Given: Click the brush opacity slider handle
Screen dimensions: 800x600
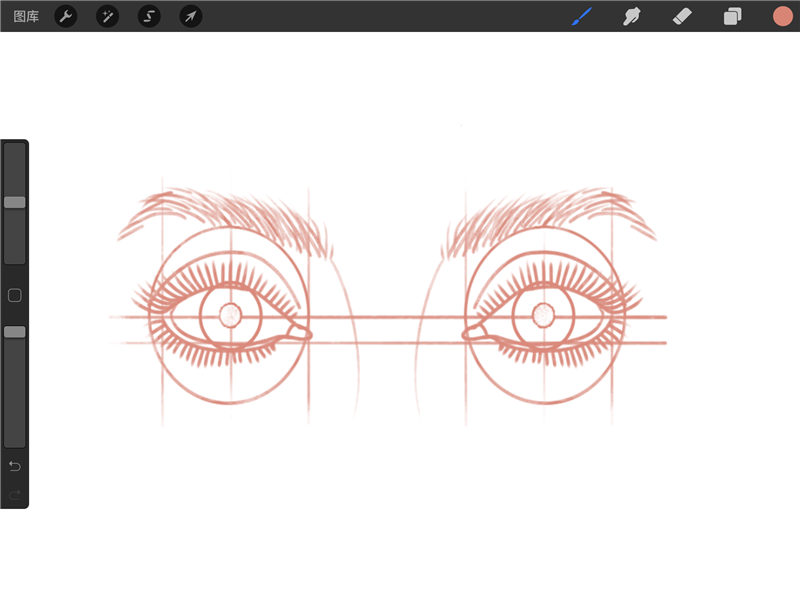Looking at the screenshot, I should pyautogui.click(x=15, y=332).
